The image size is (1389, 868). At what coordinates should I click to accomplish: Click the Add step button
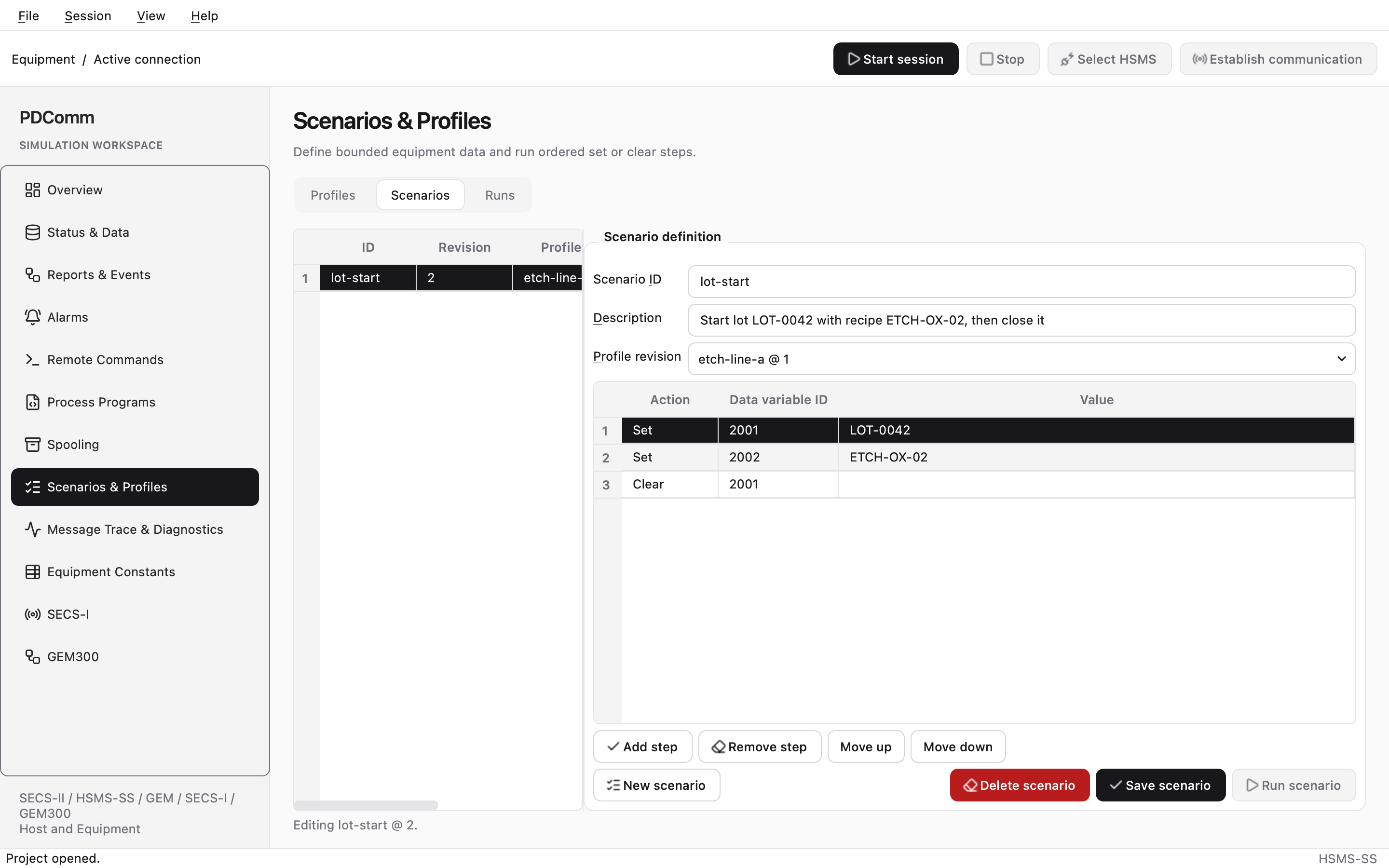pyautogui.click(x=642, y=747)
